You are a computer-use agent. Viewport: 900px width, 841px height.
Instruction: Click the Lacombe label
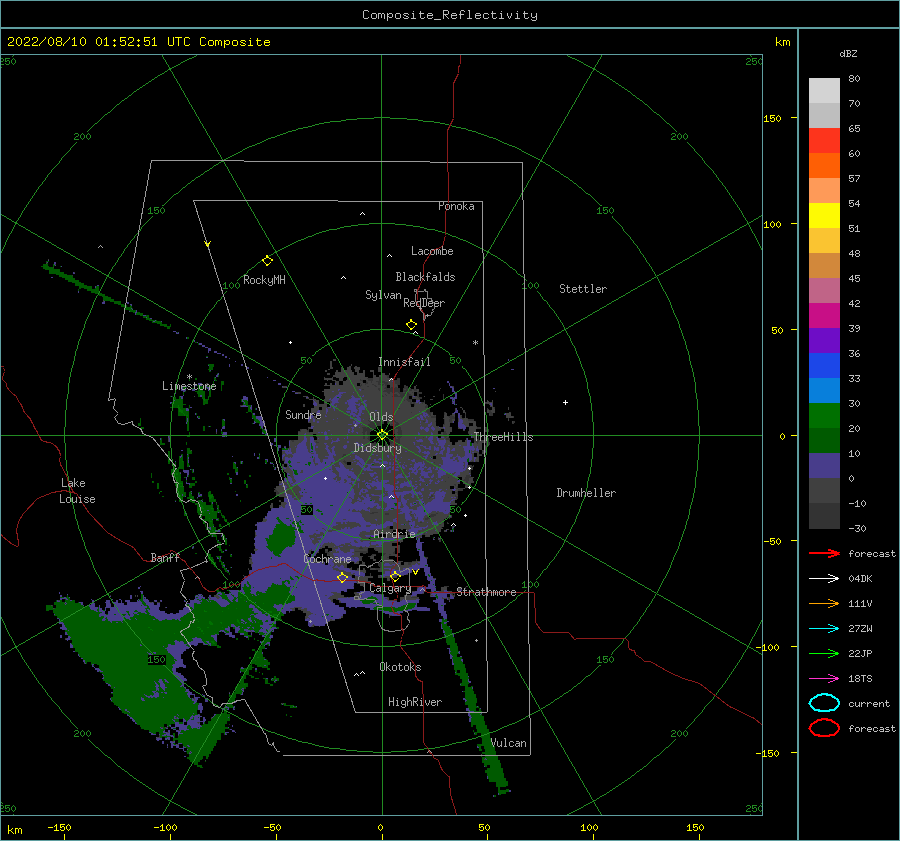[432, 251]
